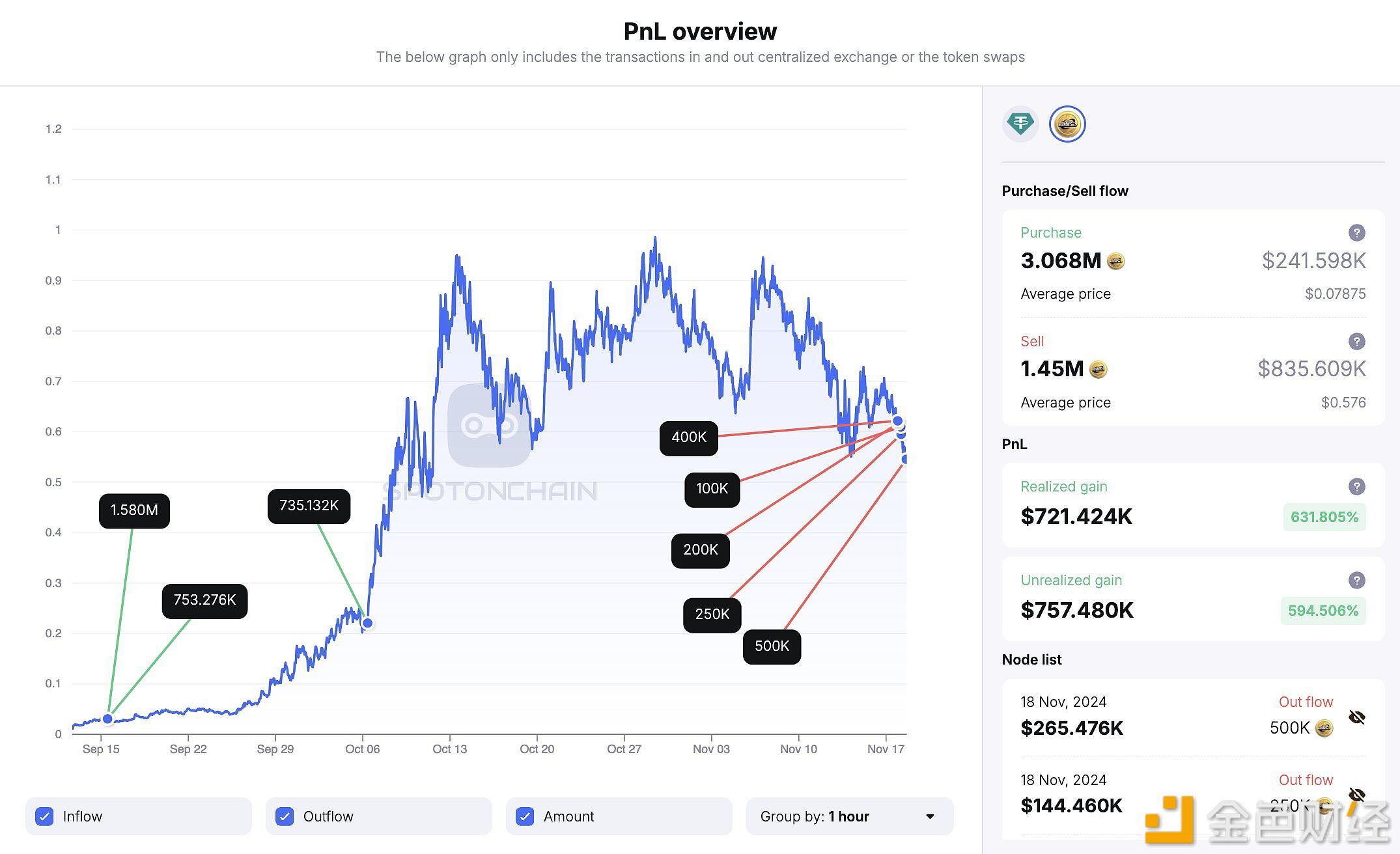Click the Sep 15 inflow point on chart
1400x854 pixels.
click(x=108, y=719)
